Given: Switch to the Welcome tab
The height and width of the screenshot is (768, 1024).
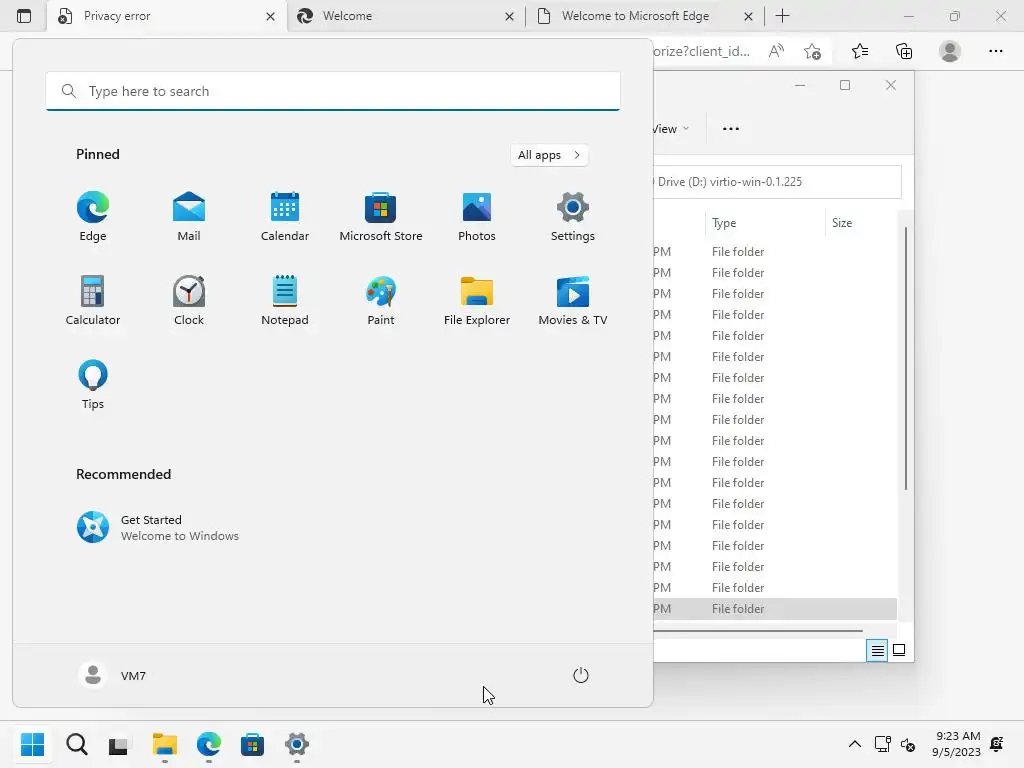Looking at the screenshot, I should 405,16.
